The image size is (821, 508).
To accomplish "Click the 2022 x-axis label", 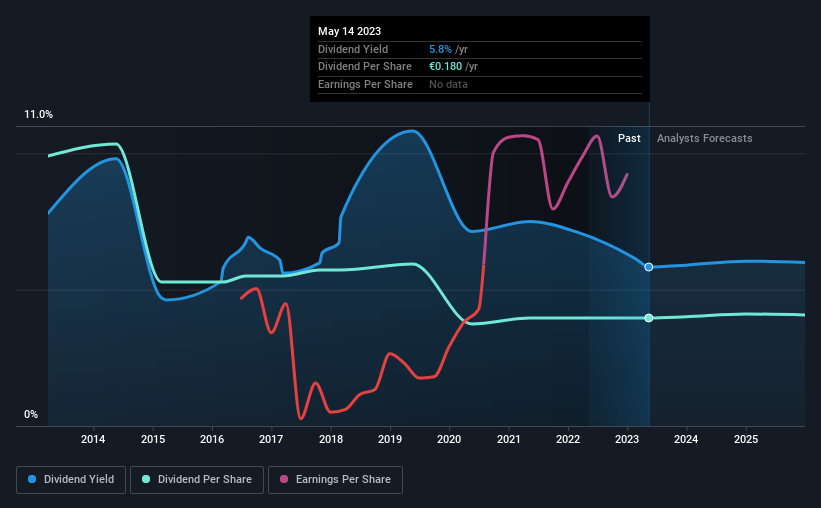I will (568, 439).
